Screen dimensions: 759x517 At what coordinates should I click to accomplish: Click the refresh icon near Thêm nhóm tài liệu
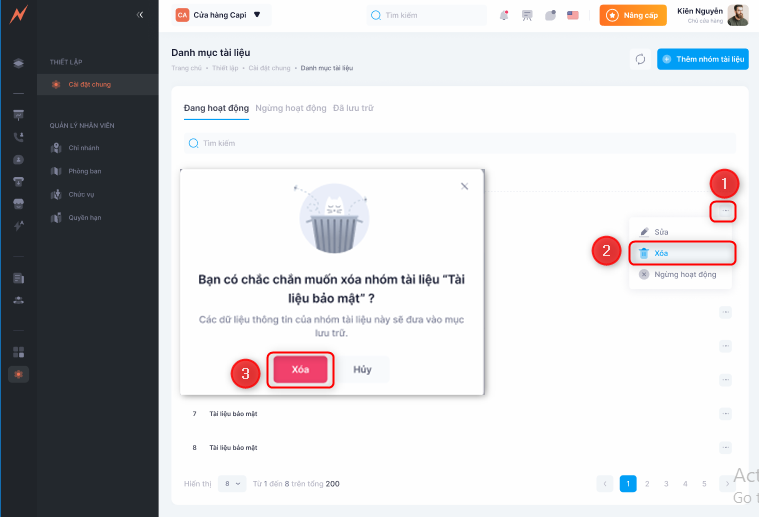point(640,59)
